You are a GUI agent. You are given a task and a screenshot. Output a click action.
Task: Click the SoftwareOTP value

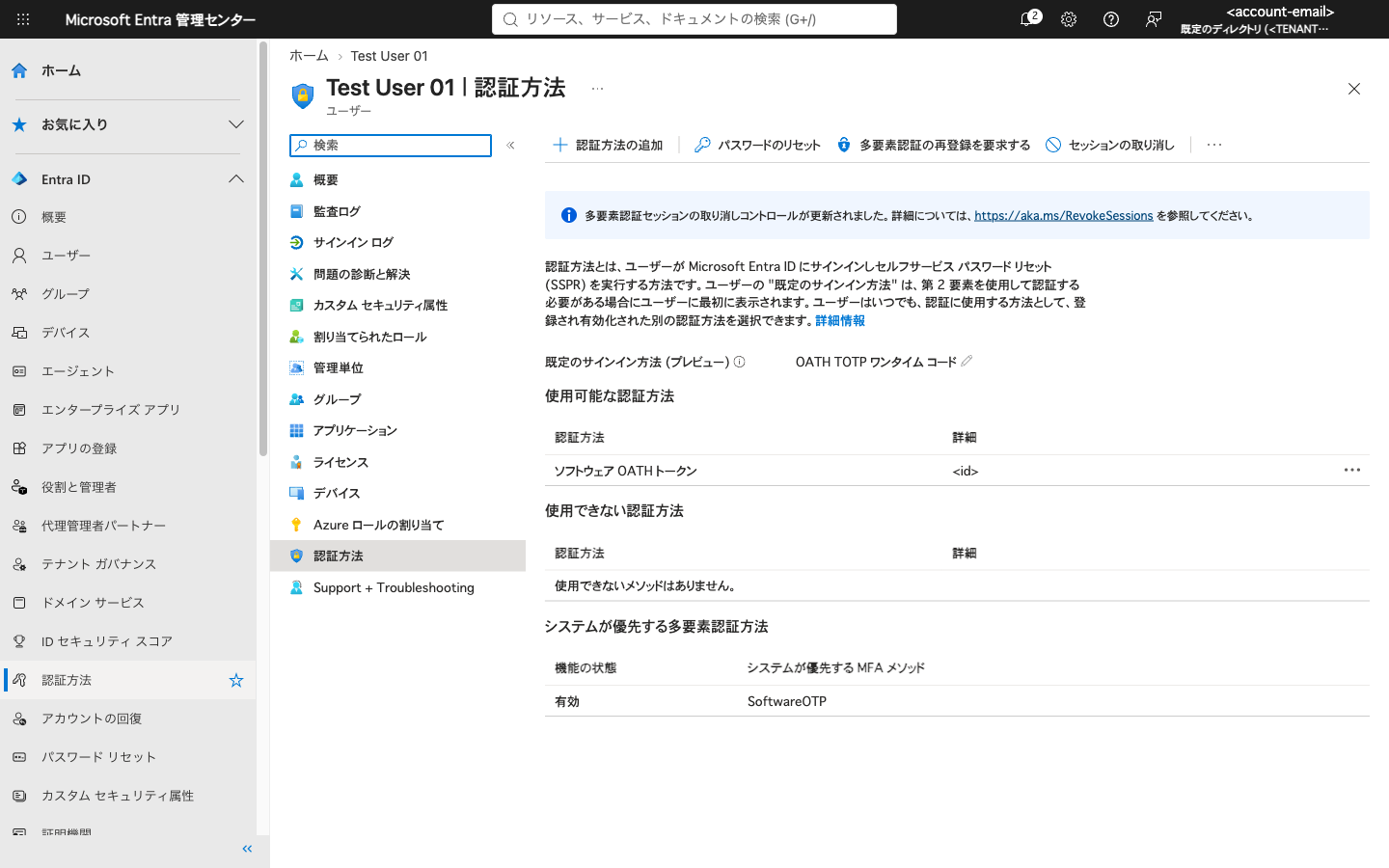coord(787,702)
